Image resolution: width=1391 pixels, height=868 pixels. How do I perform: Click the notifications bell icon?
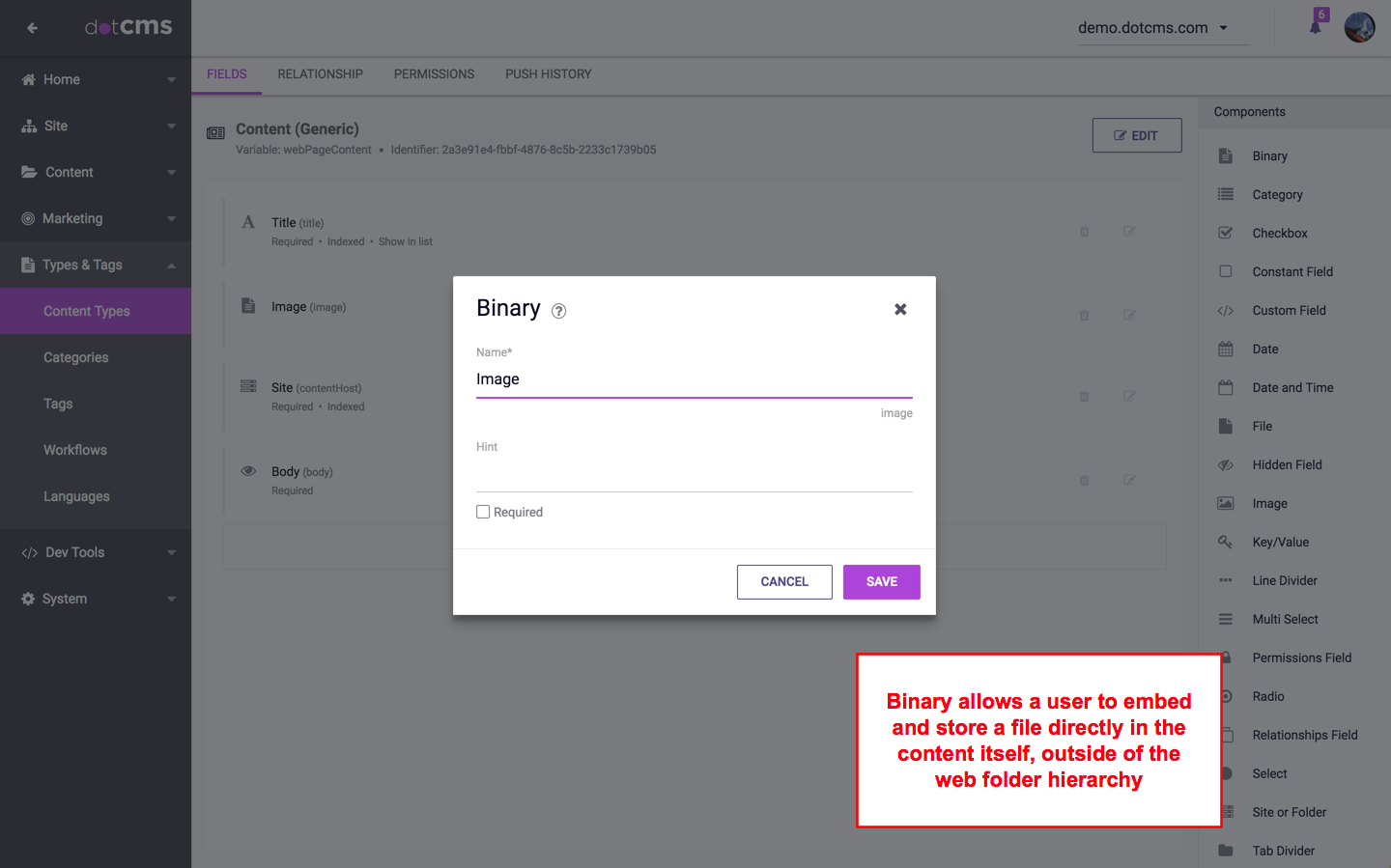(x=1315, y=27)
